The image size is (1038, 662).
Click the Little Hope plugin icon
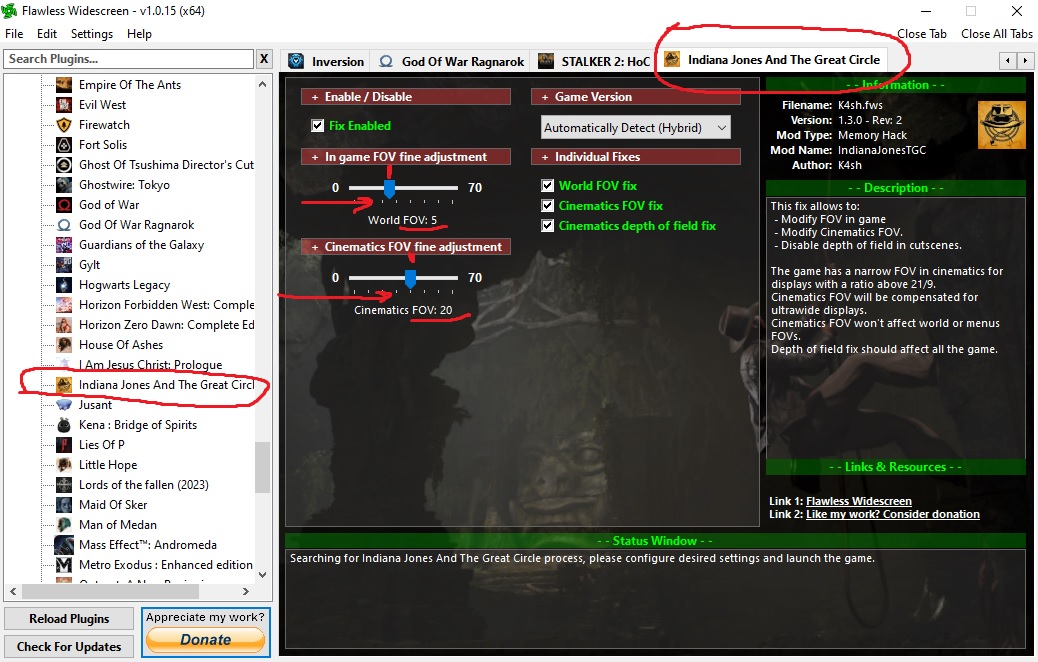(64, 465)
